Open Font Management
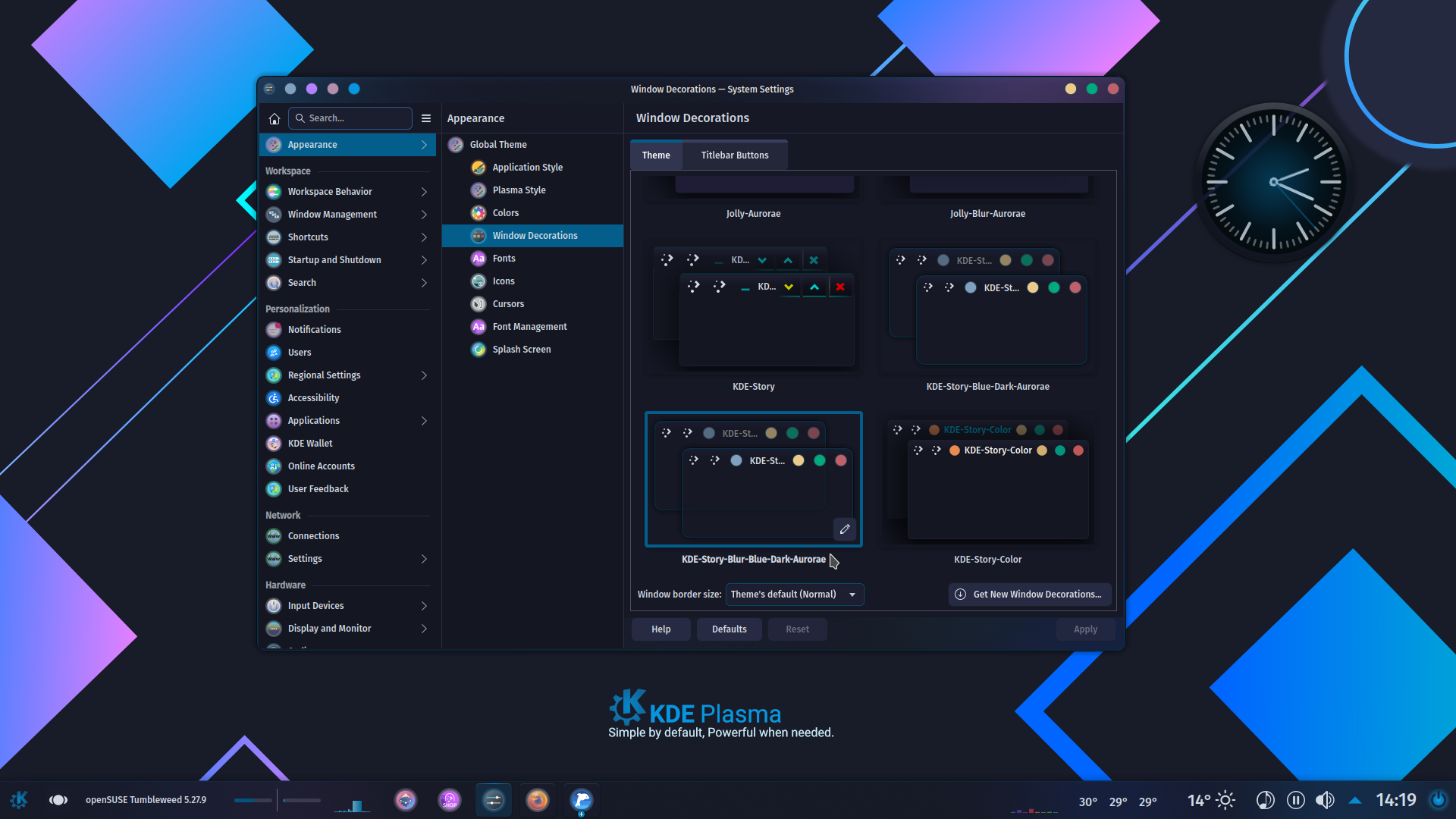Viewport: 1456px width, 819px height. coord(532,327)
